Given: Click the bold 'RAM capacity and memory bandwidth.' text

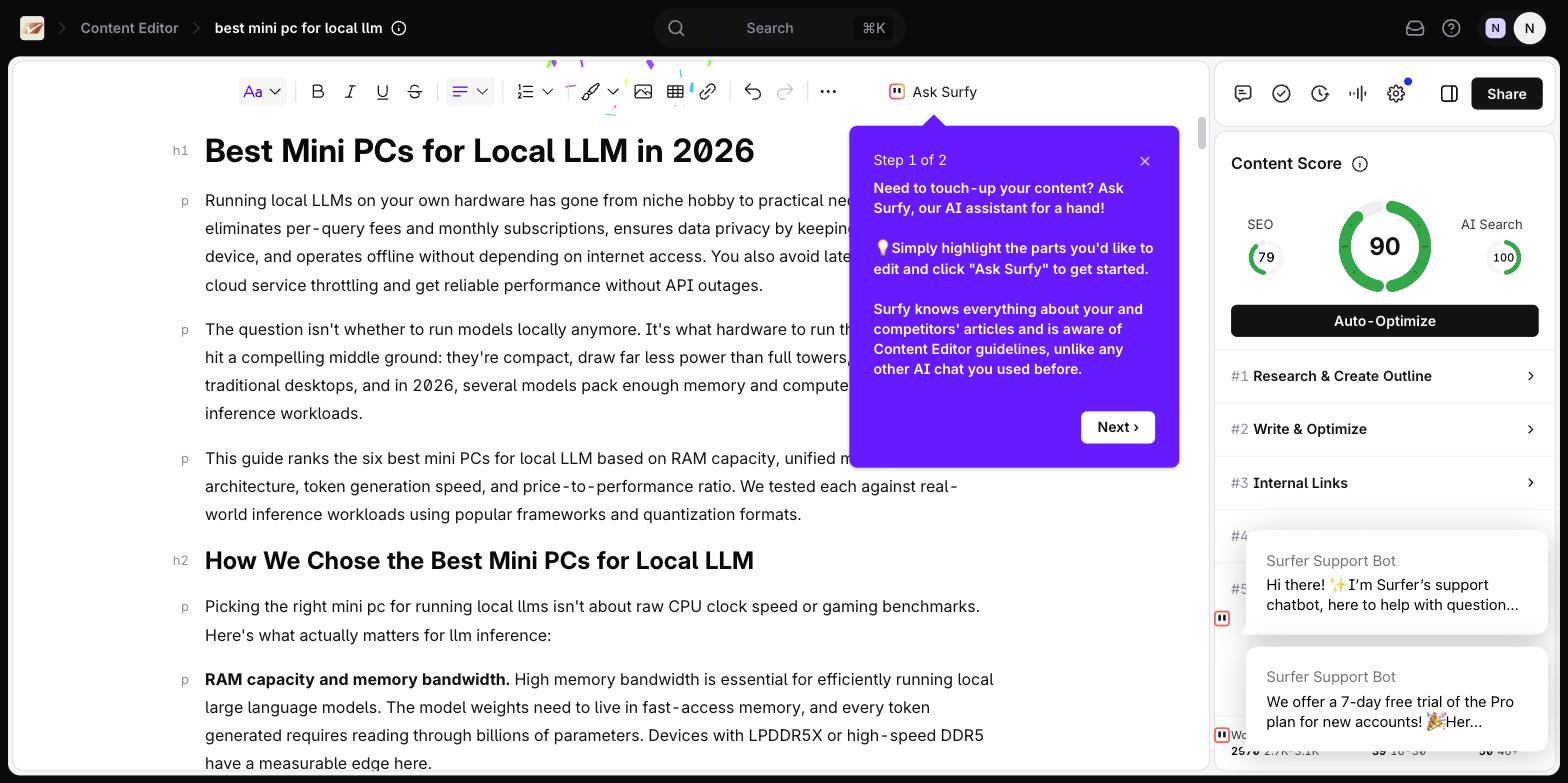Looking at the screenshot, I should pos(357,679).
